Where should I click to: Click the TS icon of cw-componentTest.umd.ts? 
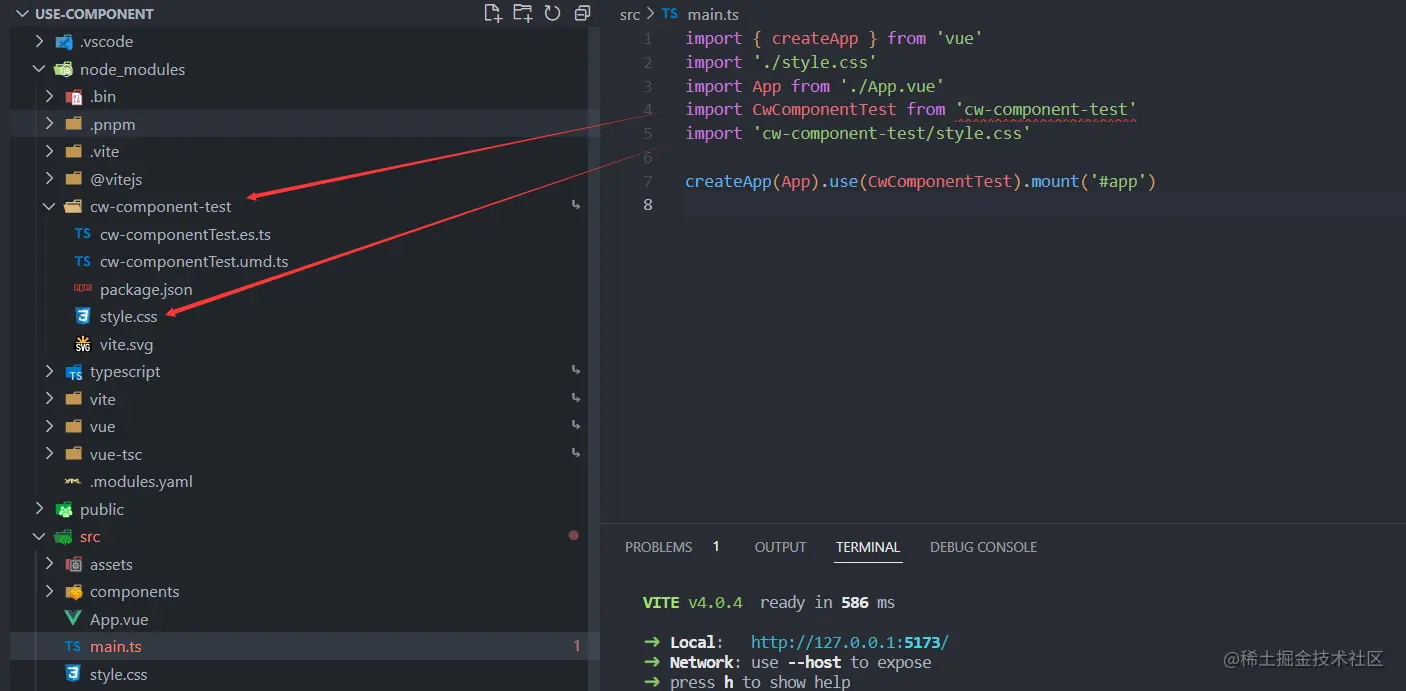tap(83, 262)
